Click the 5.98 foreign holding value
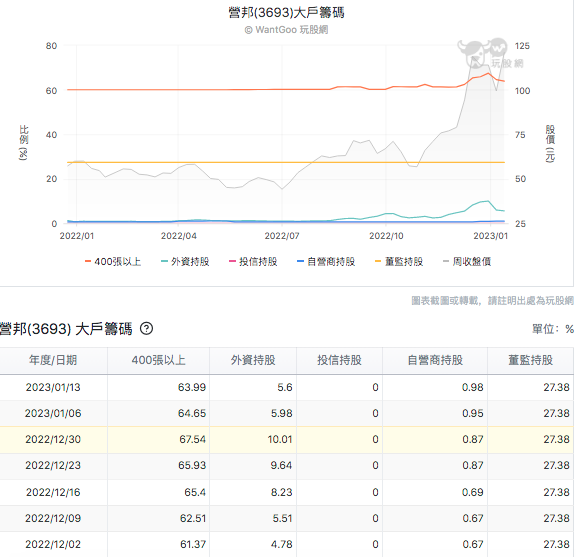Image resolution: width=576 pixels, height=557 pixels. pyautogui.click(x=282, y=413)
